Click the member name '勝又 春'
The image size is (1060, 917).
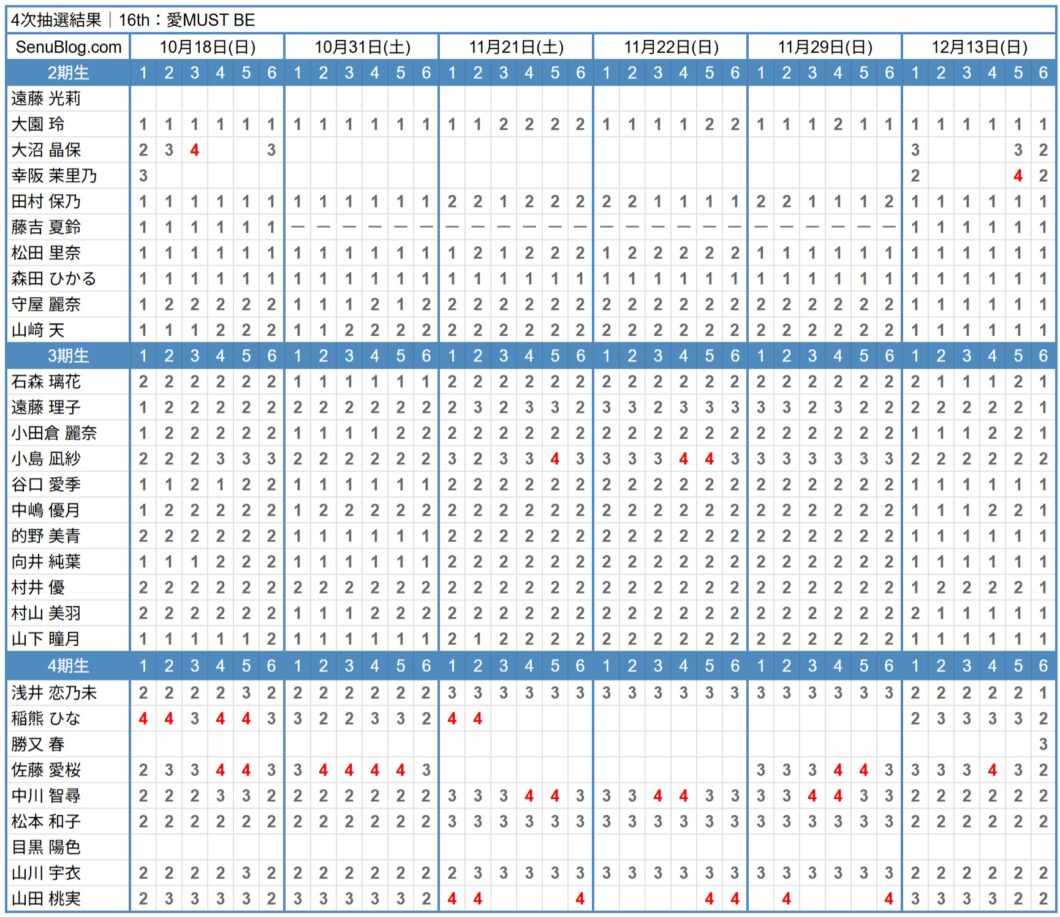pyautogui.click(x=38, y=744)
